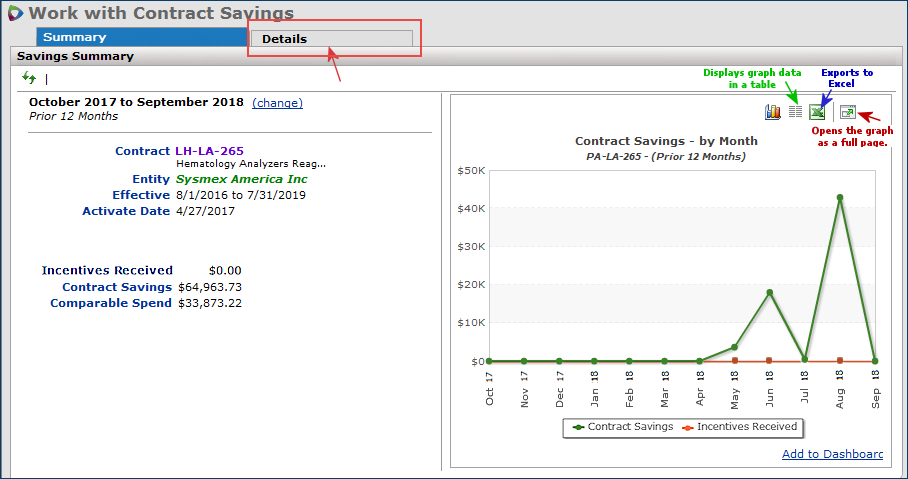
Task: Click the bar chart type icon
Action: pyautogui.click(x=772, y=112)
